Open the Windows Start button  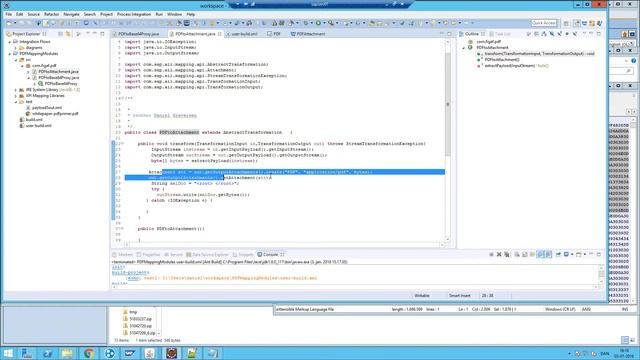8,353
